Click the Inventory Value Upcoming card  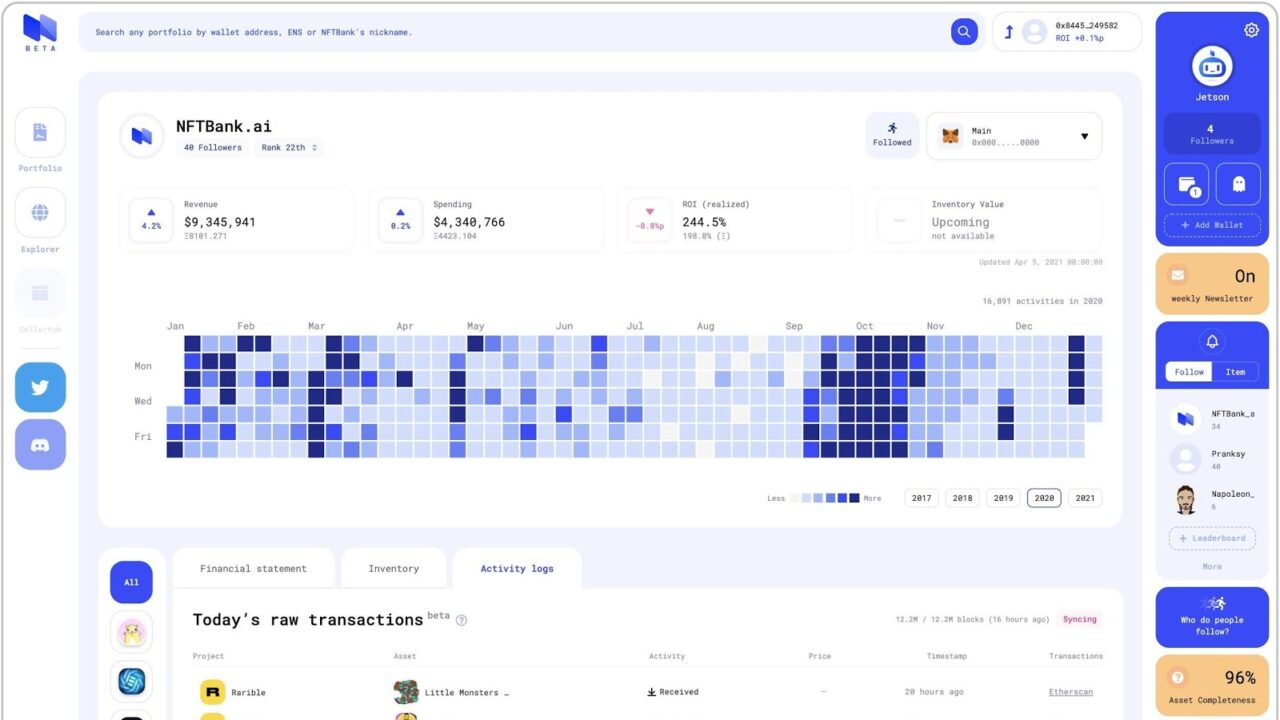click(x=984, y=220)
